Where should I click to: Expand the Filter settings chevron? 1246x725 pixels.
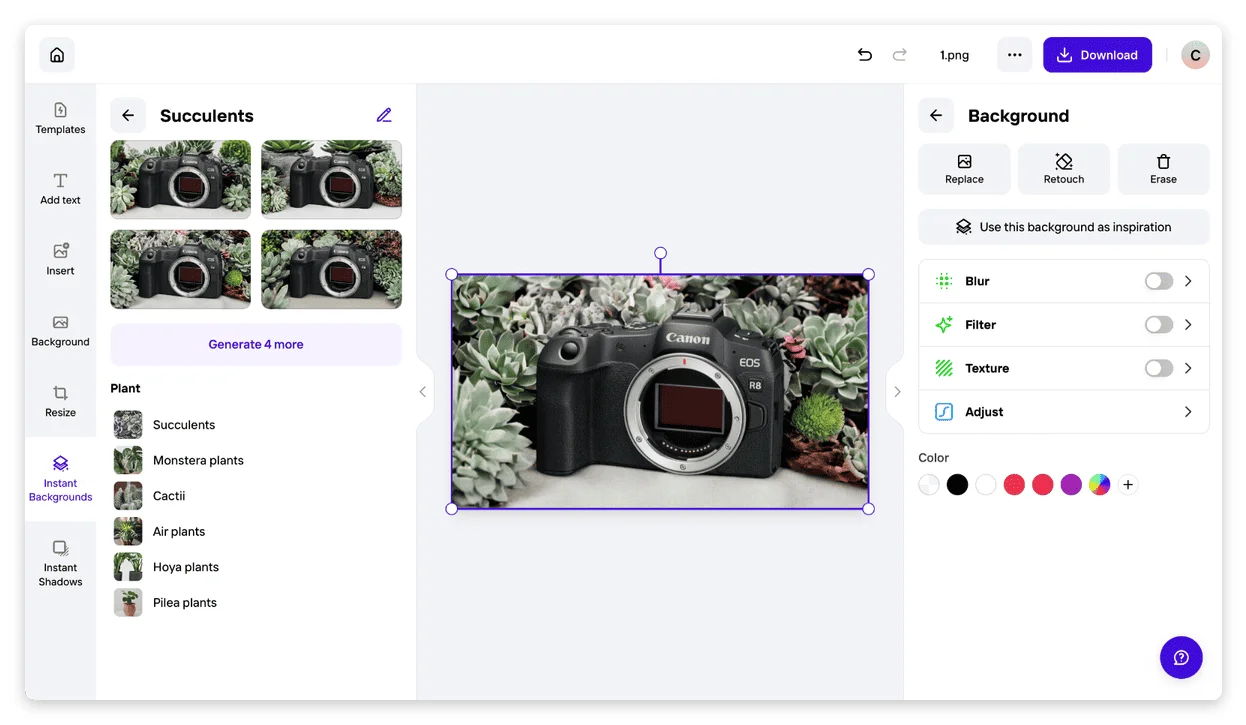pyautogui.click(x=1188, y=325)
